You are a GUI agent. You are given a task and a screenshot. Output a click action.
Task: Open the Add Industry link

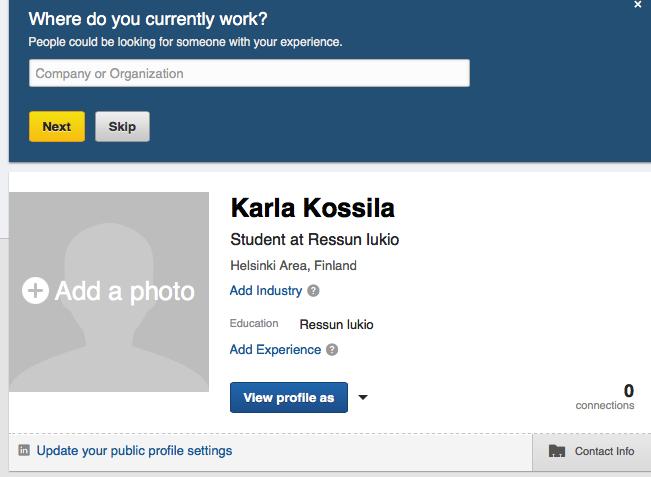pos(266,291)
